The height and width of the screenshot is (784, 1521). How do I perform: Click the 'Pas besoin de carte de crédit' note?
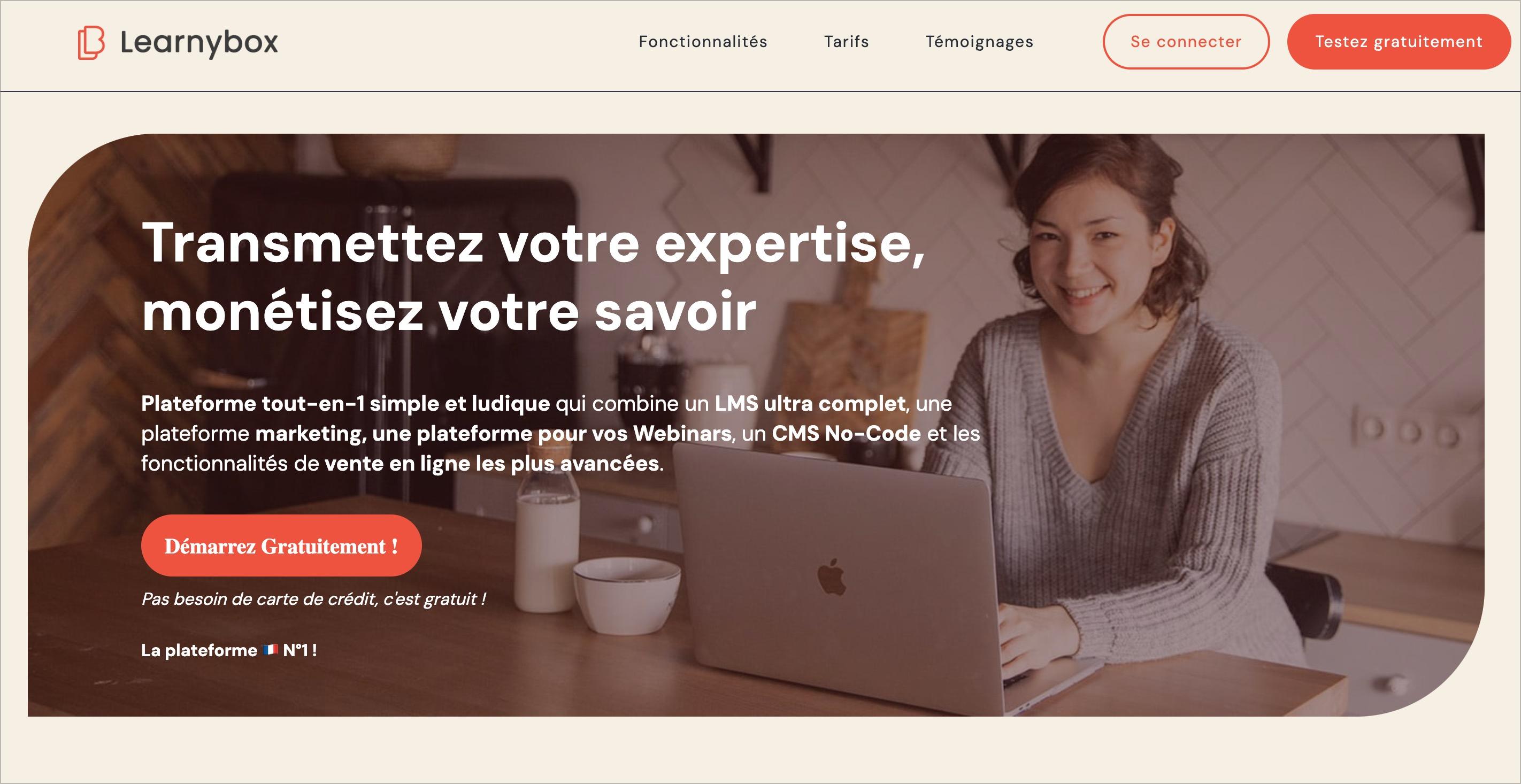click(313, 598)
